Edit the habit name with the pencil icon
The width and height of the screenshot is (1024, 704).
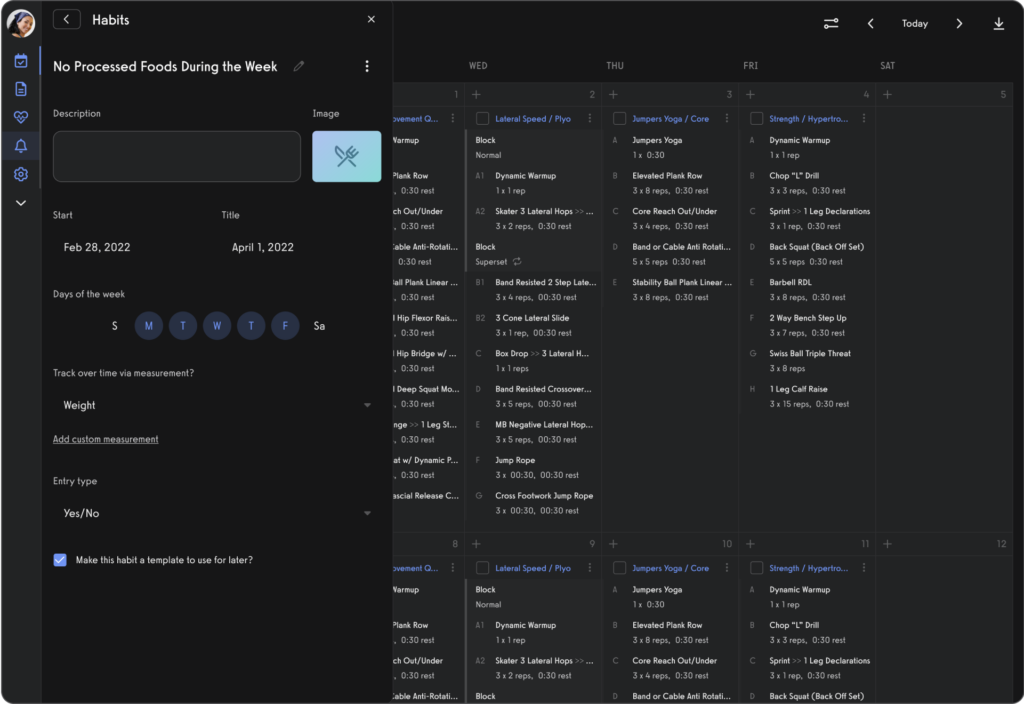pos(298,66)
